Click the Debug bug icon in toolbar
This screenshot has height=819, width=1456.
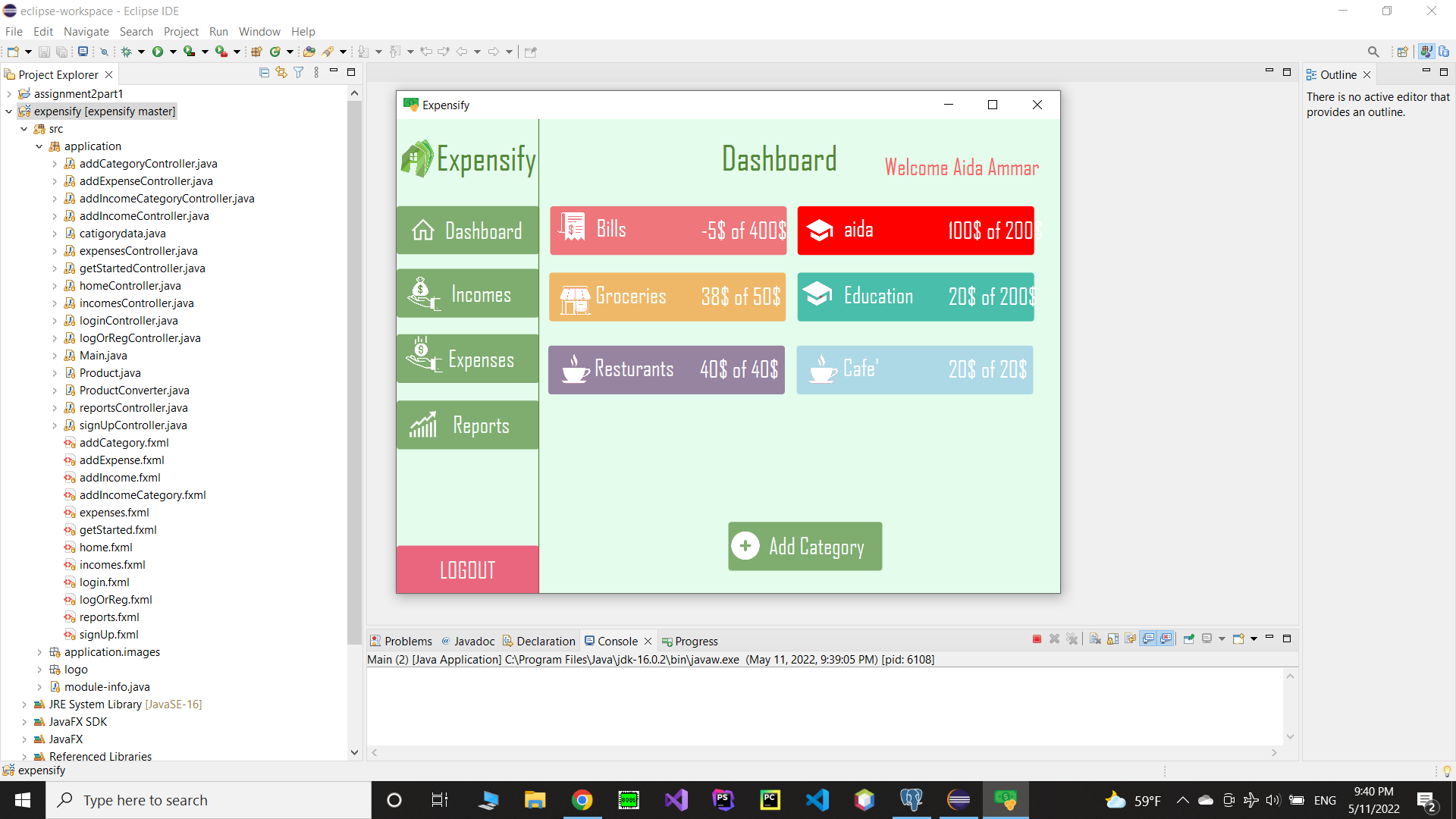tap(127, 52)
